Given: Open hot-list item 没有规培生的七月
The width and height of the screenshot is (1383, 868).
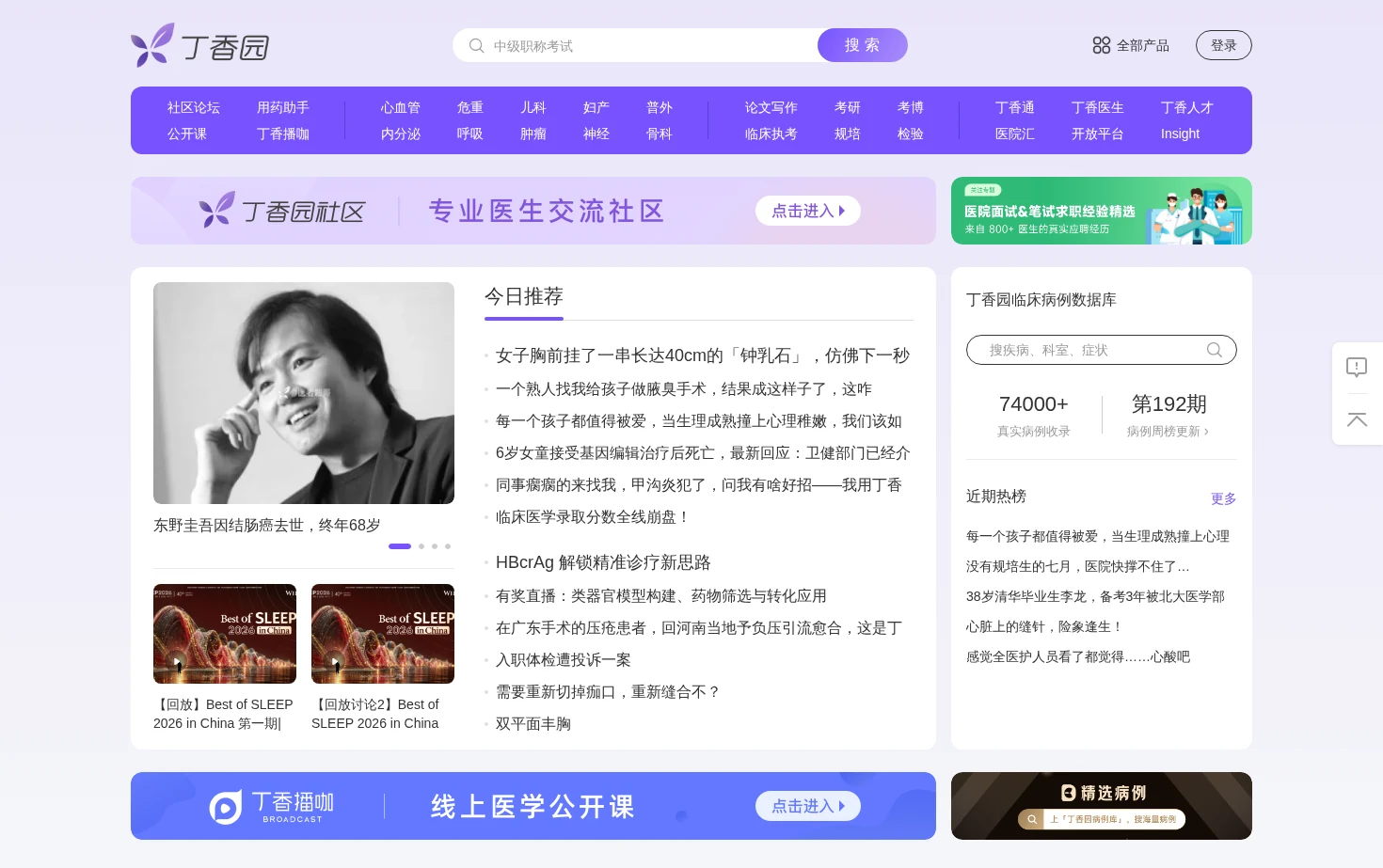Looking at the screenshot, I should click(1078, 566).
